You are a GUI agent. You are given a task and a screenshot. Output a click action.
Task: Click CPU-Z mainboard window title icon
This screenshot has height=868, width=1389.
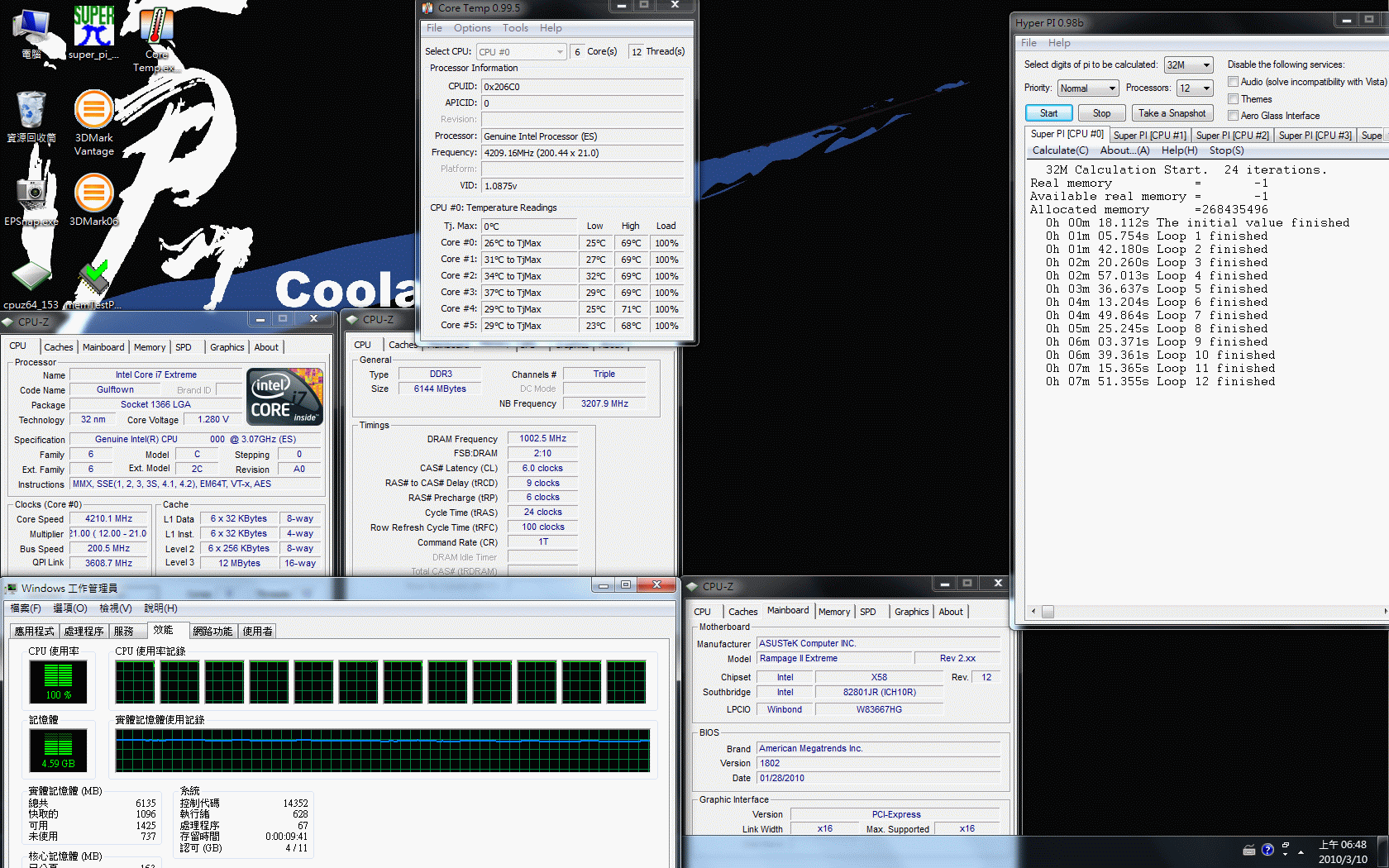point(692,586)
